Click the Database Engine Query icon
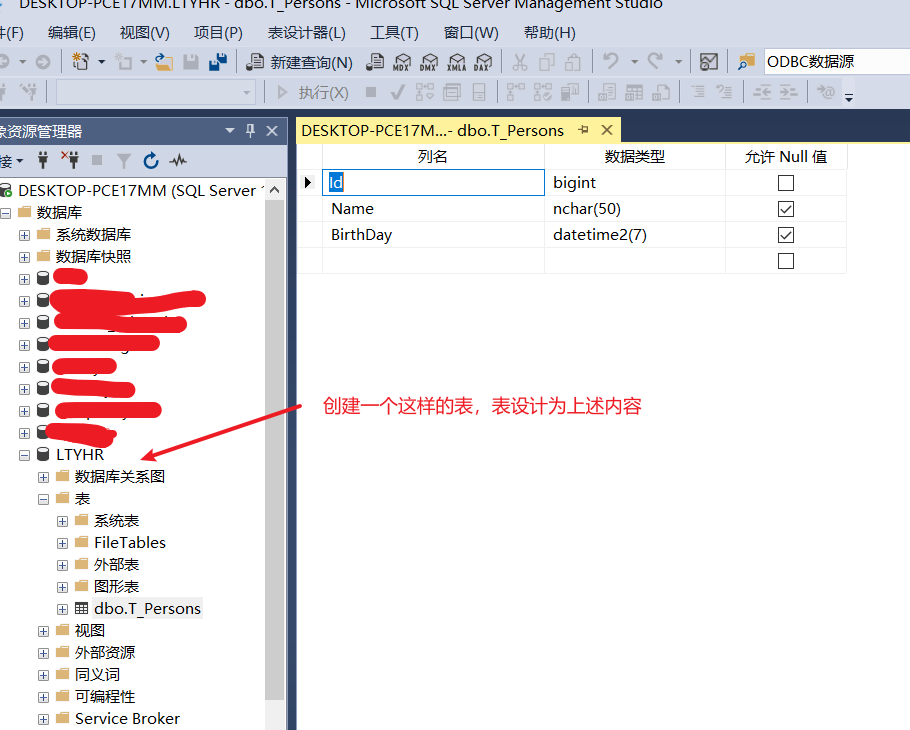The image size is (910, 730). pos(375,62)
